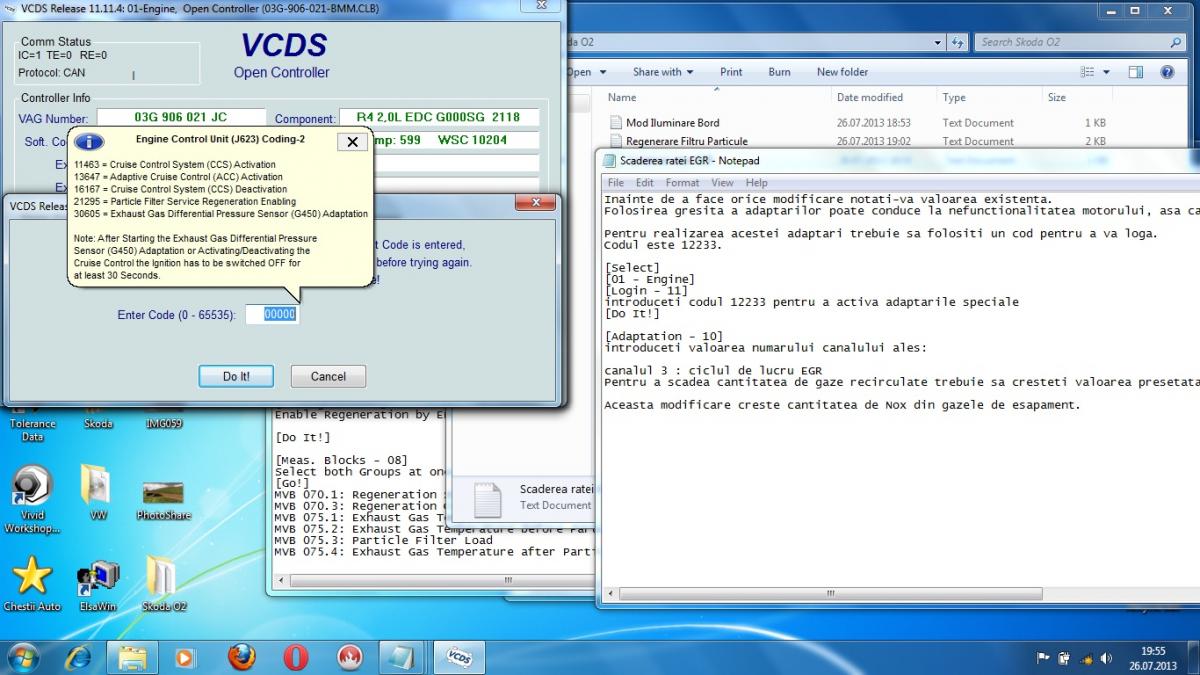Open the View menu in Notepad

[x=723, y=183]
